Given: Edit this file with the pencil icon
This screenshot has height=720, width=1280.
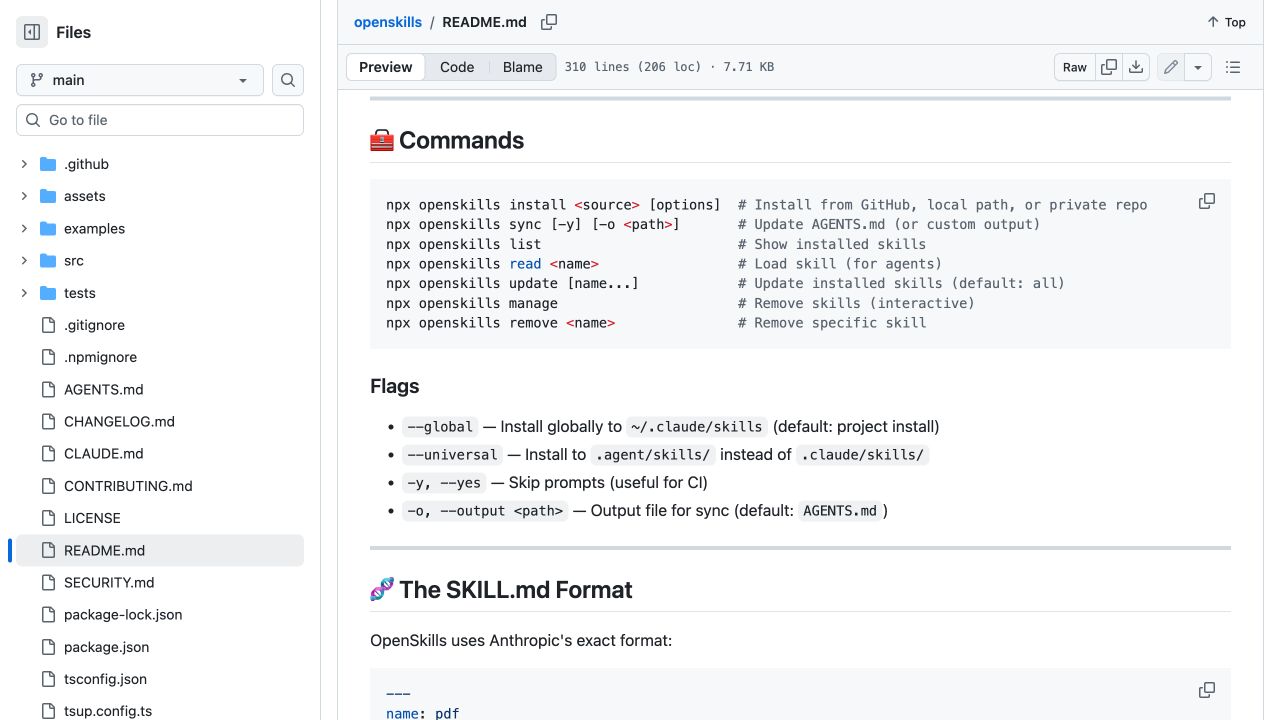Looking at the screenshot, I should (1170, 67).
